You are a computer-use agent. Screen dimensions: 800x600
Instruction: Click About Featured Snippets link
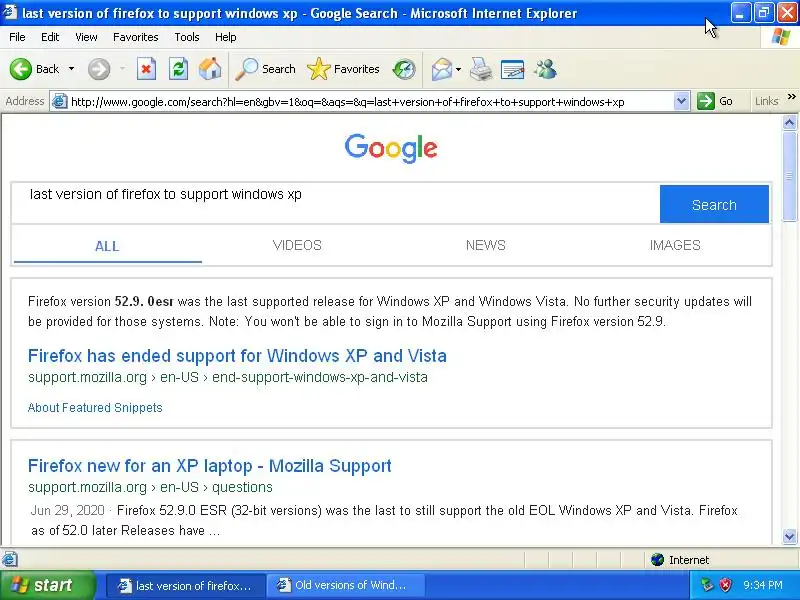tap(95, 408)
